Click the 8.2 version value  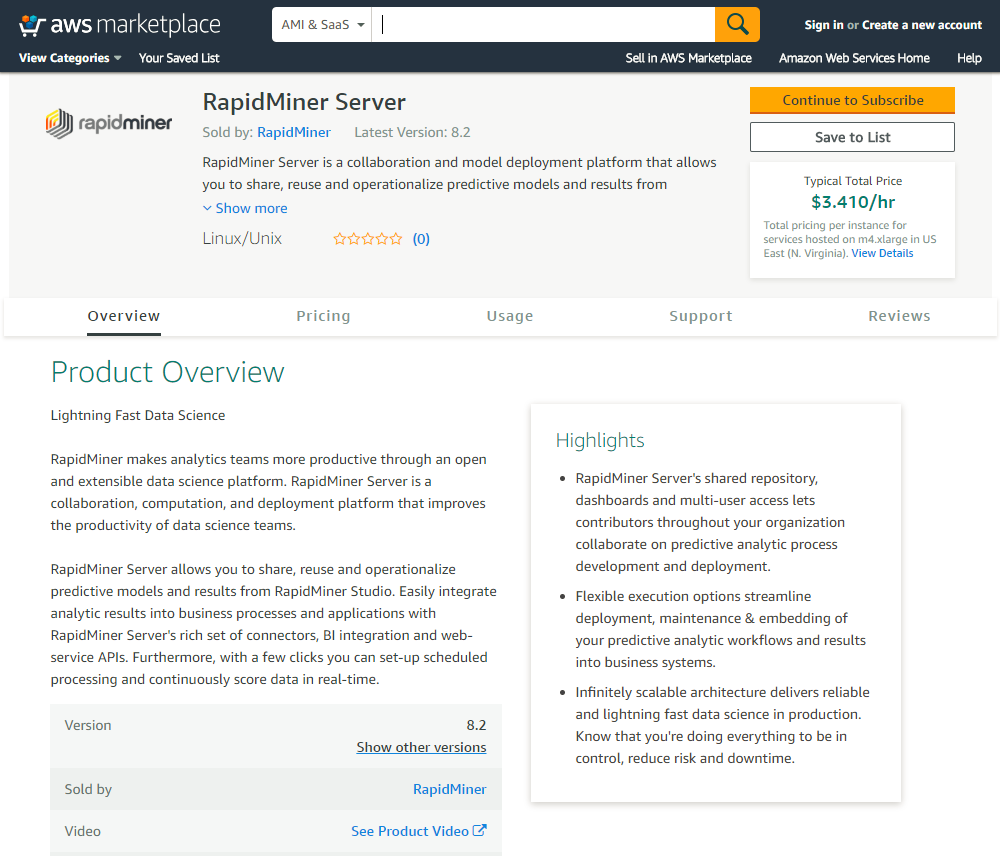(476, 725)
